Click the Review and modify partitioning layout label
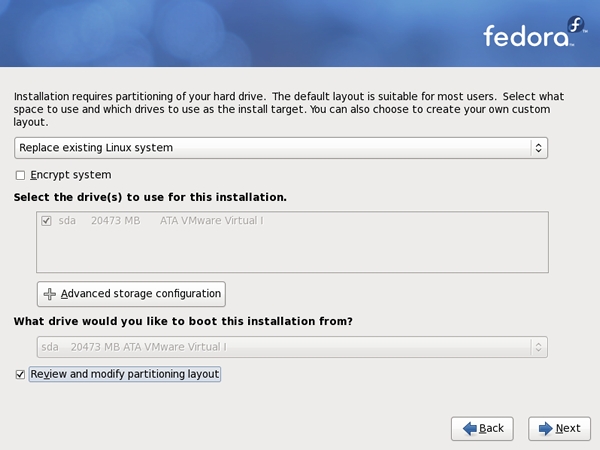This screenshot has width=600, height=450. point(125,374)
